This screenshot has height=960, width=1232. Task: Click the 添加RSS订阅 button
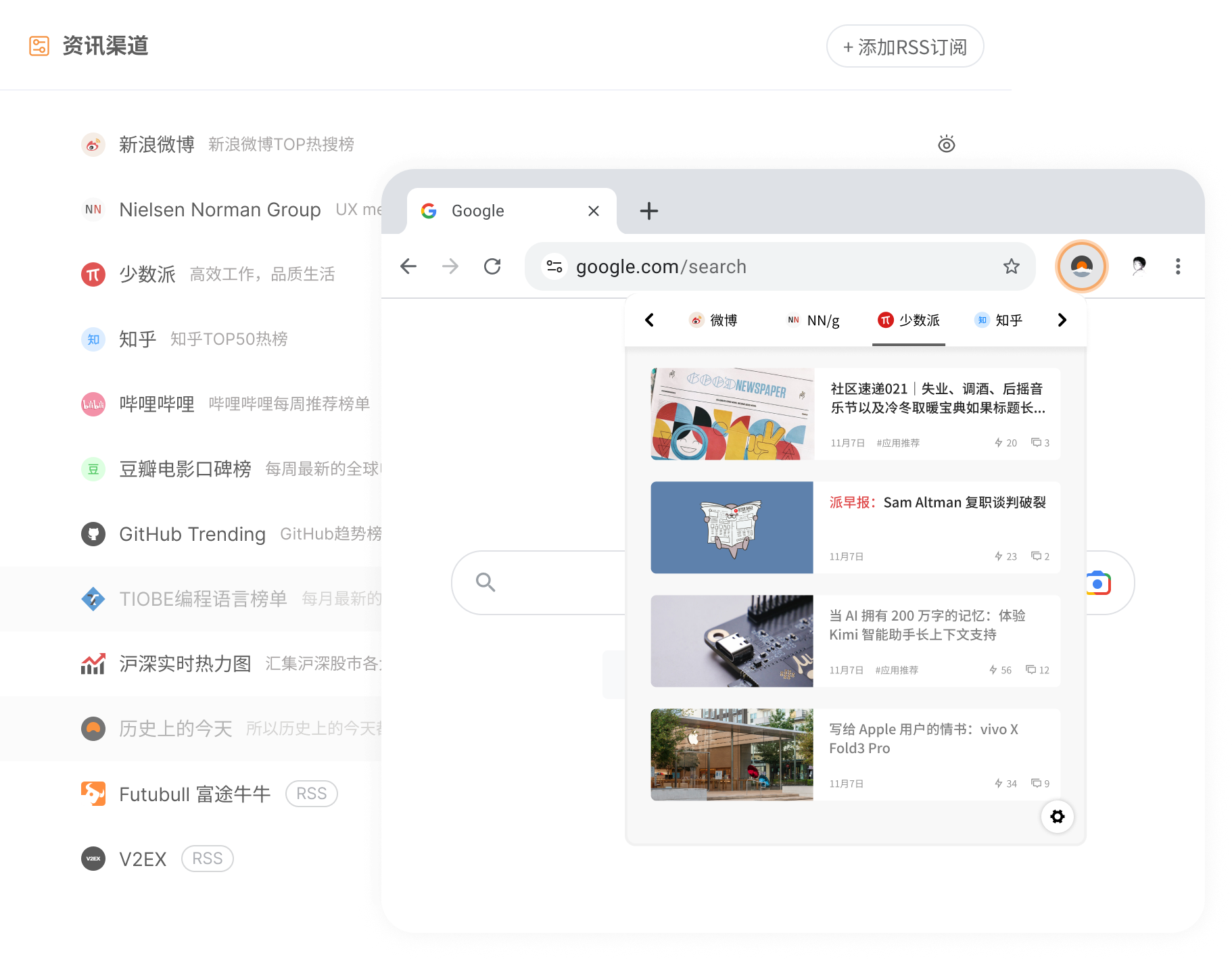pos(905,46)
